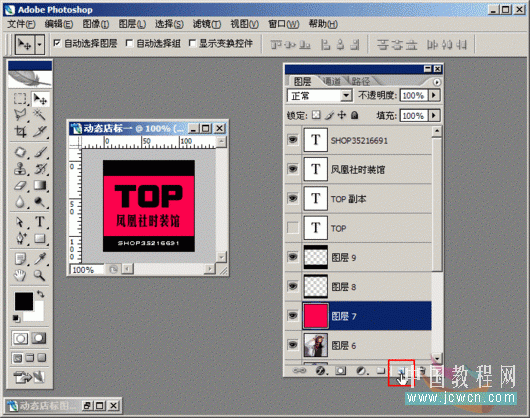This screenshot has width=530, height=418.
Task: Switch to Quick Mask mode
Action: pyautogui.click(x=39, y=338)
